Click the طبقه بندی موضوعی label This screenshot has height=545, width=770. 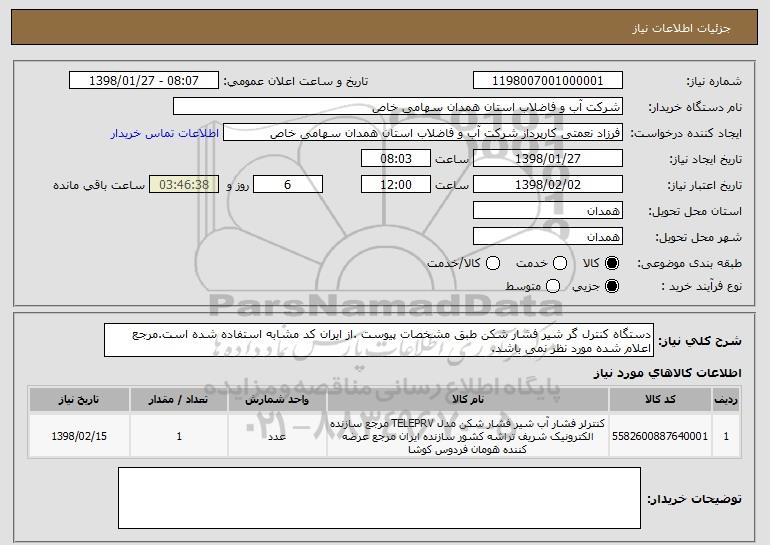click(x=689, y=264)
